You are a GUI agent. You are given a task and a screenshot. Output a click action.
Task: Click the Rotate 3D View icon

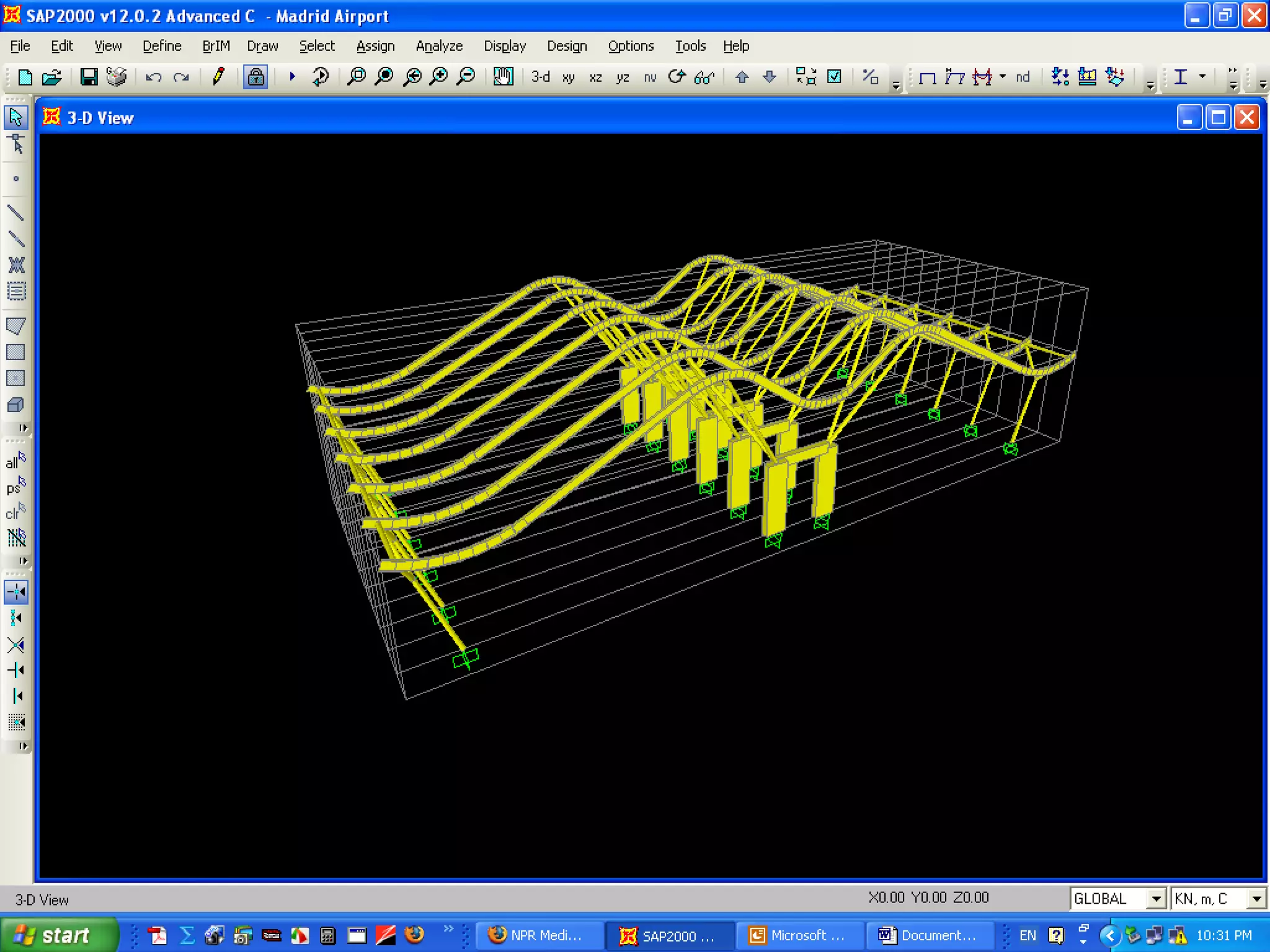point(677,77)
